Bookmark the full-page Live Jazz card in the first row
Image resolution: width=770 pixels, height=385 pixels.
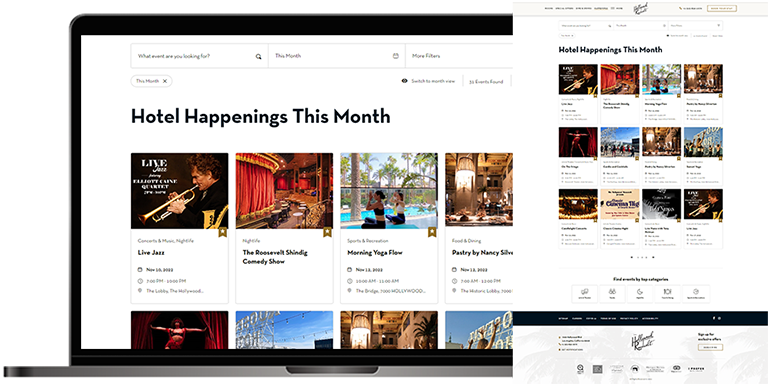pyautogui.click(x=596, y=96)
